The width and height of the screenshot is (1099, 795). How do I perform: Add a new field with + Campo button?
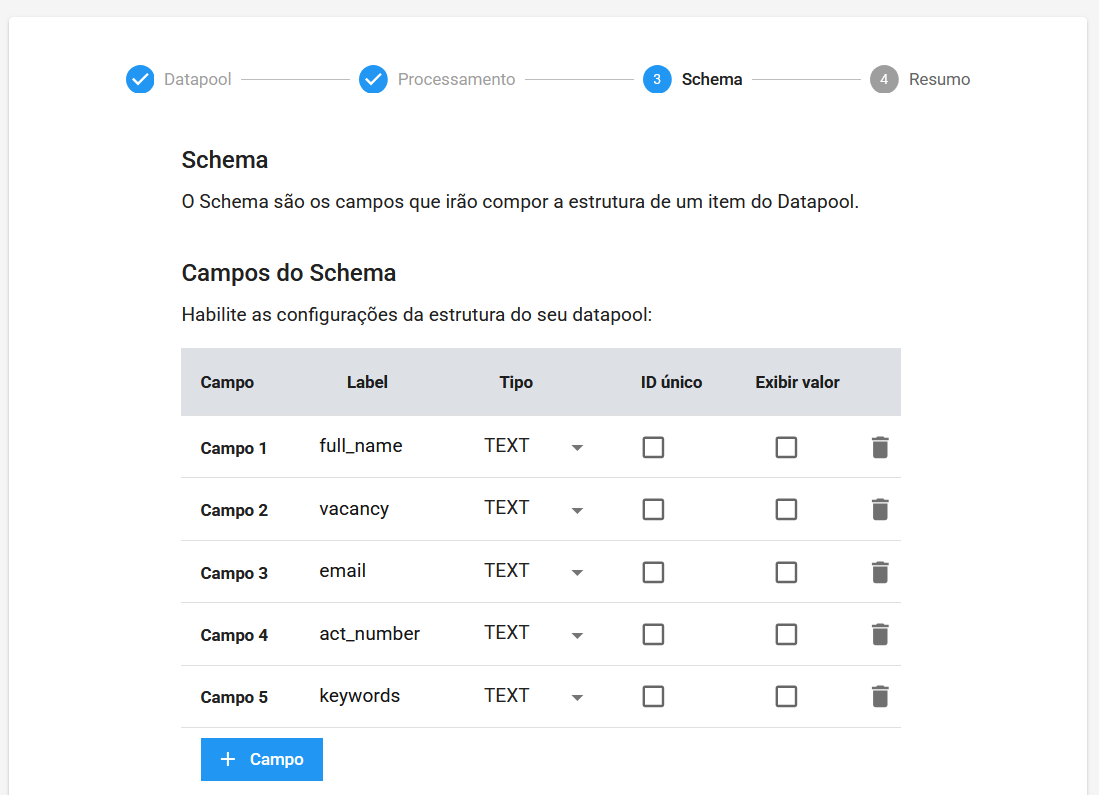tap(262, 759)
